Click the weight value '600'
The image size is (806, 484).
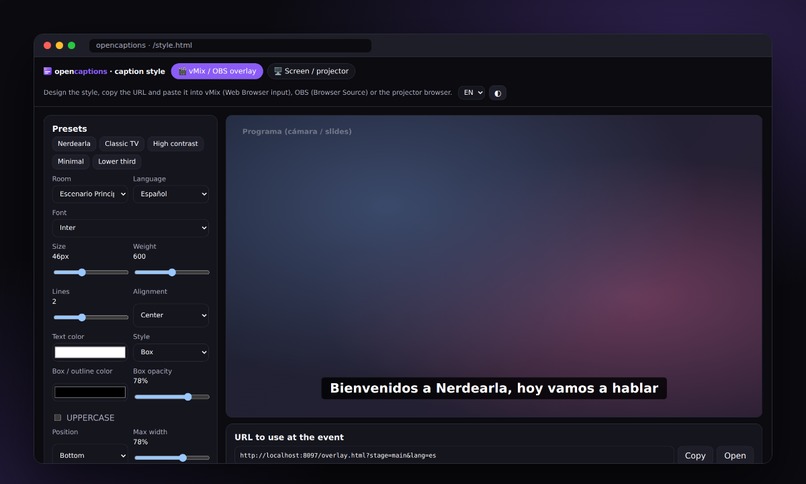[139, 256]
